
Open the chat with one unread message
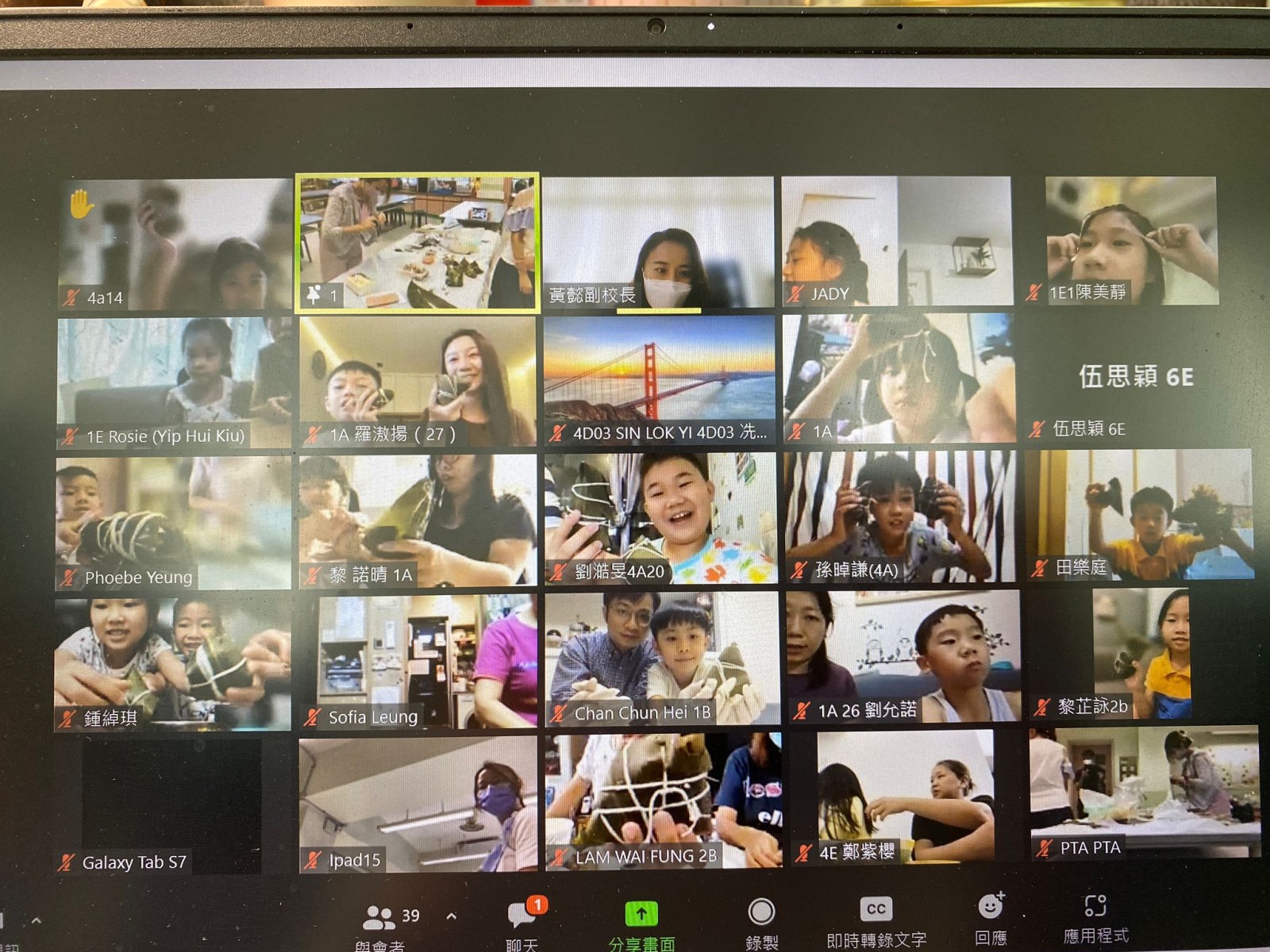522,913
